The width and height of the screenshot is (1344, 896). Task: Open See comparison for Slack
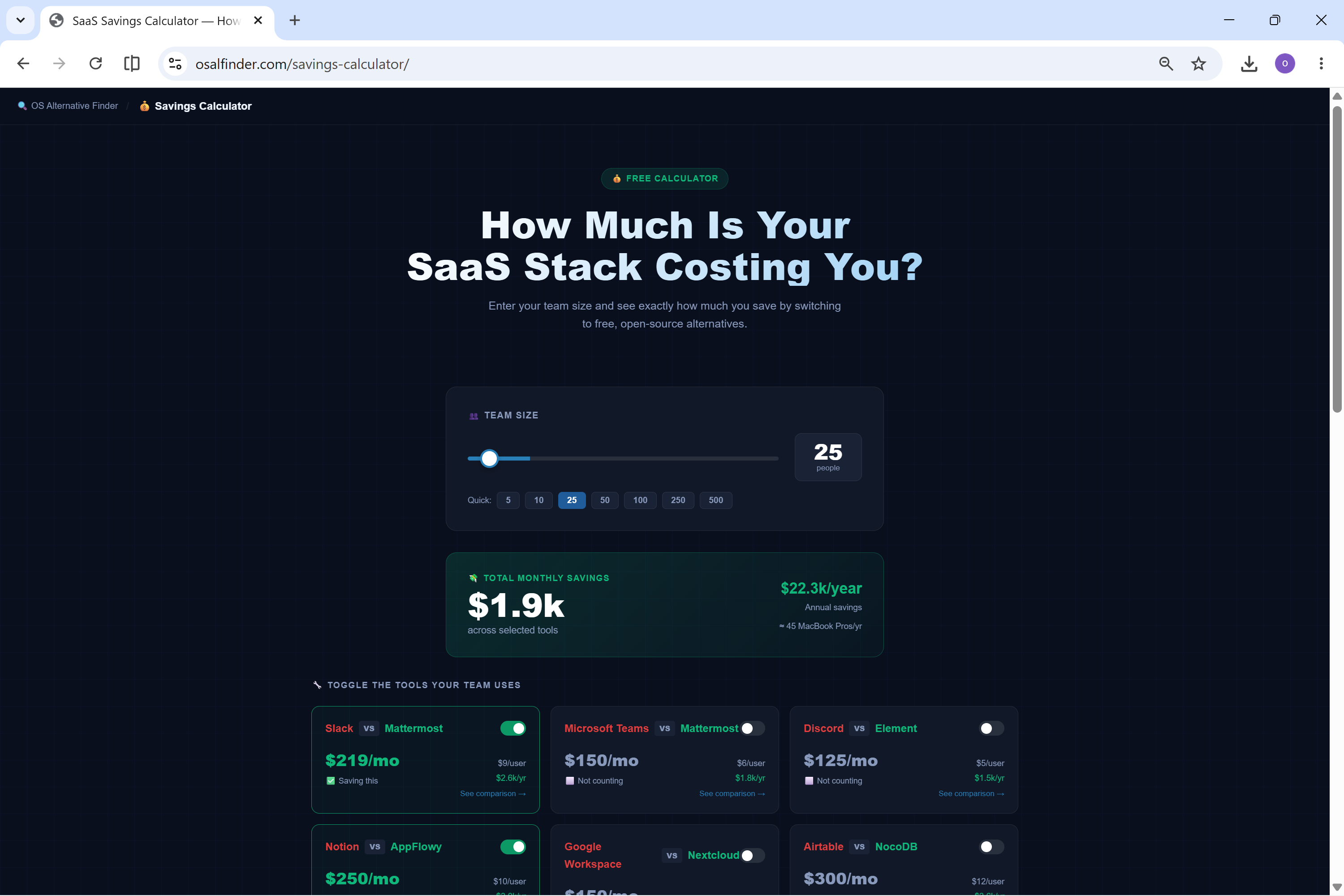coord(492,793)
